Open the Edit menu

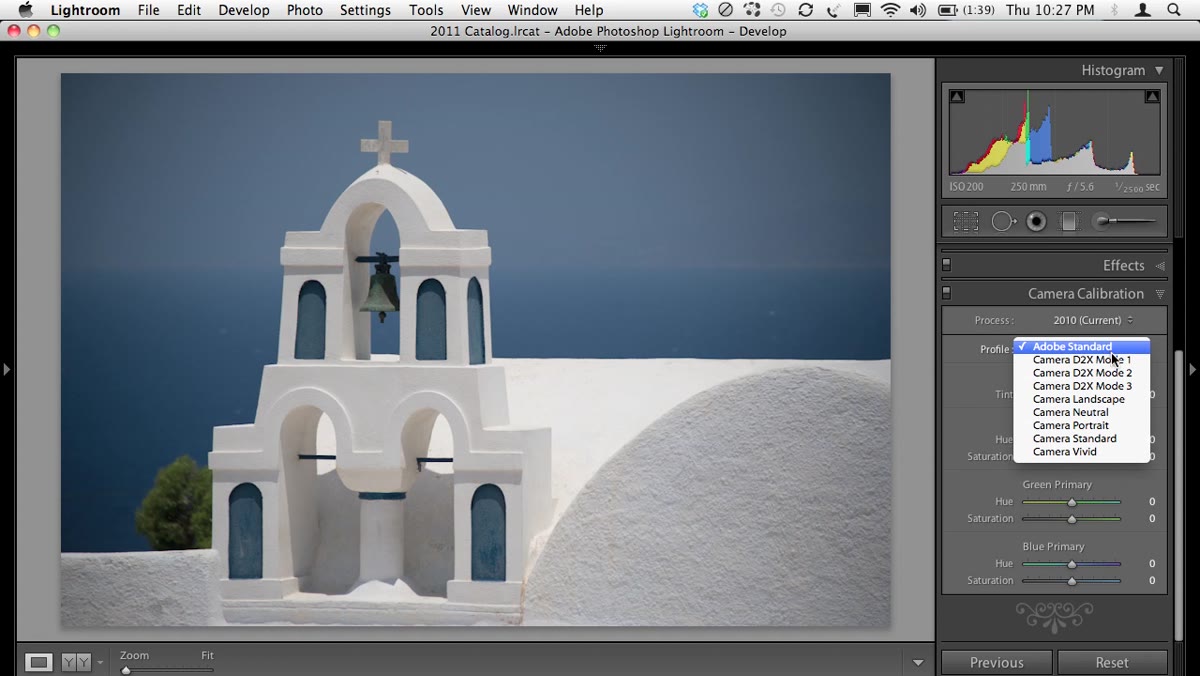[189, 10]
